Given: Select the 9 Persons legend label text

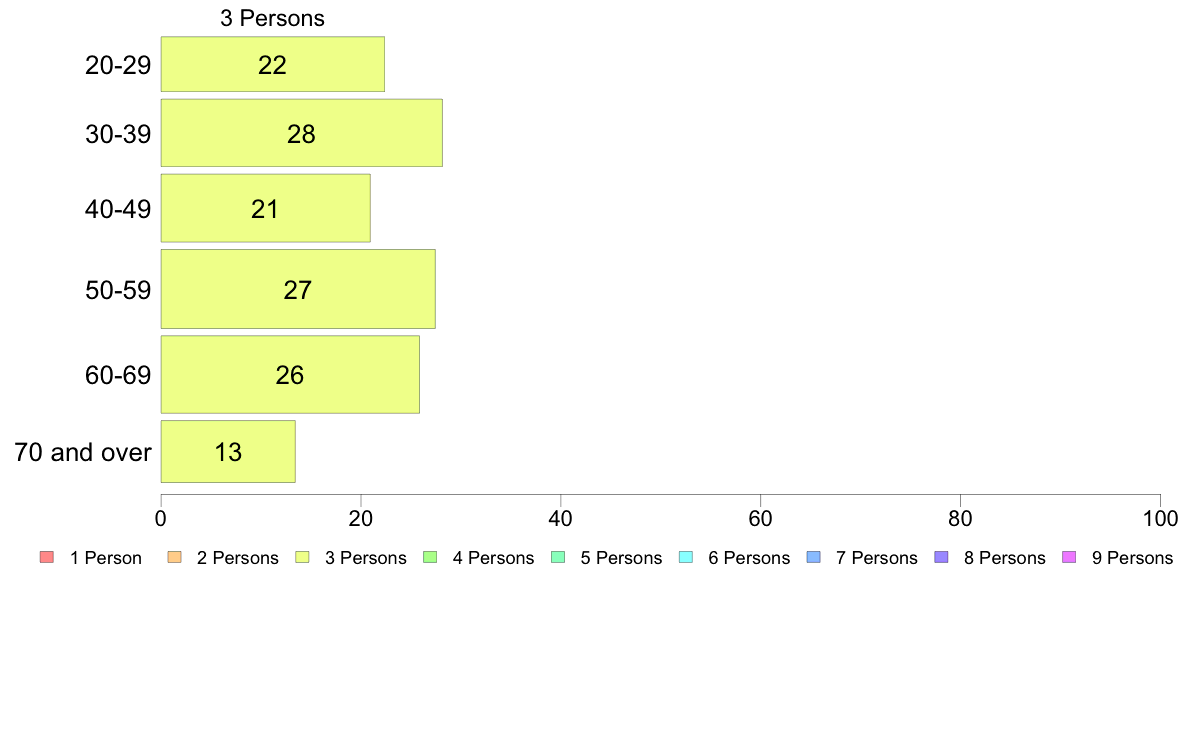Looking at the screenshot, I should click(1132, 558).
